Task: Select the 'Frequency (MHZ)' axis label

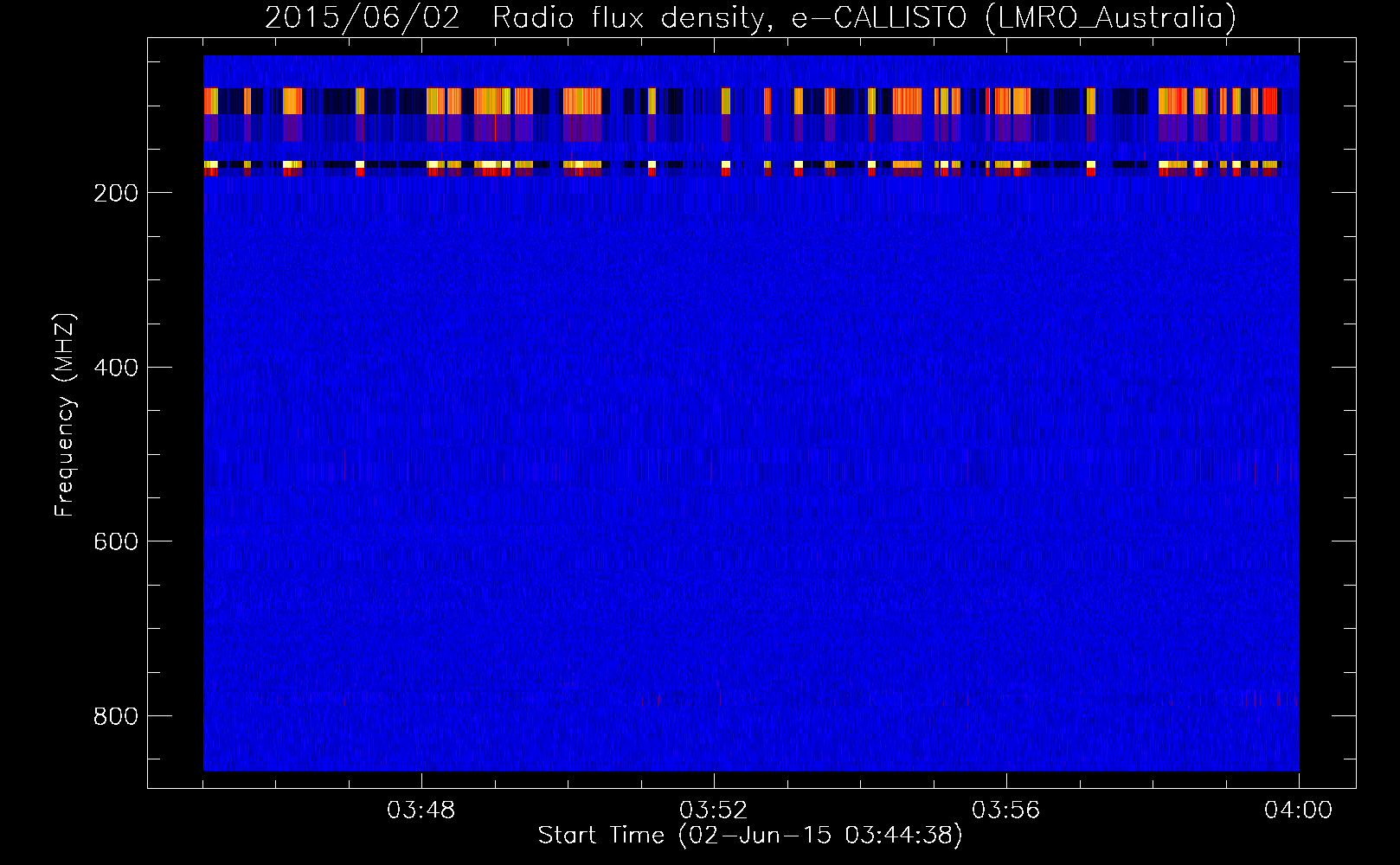Action: click(65, 414)
